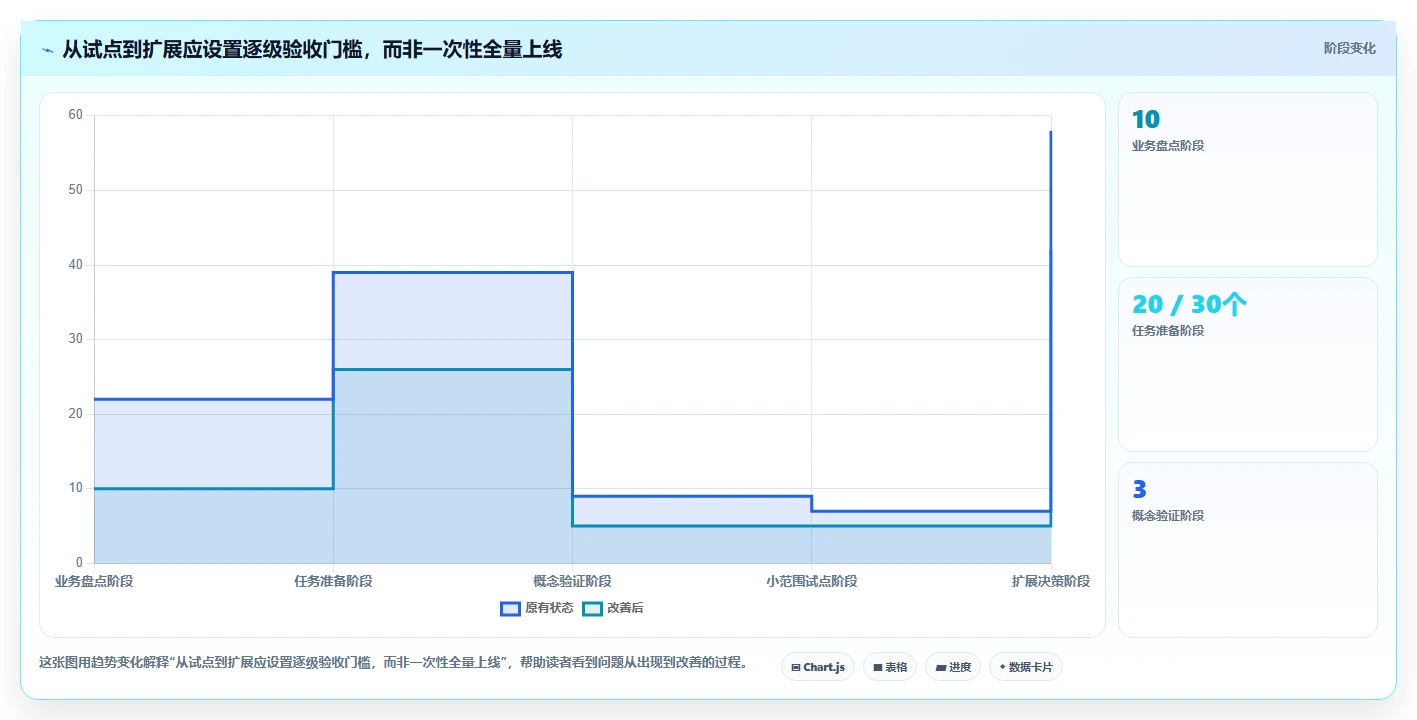Click the y-axis value 10
1417x720 pixels.
[76, 488]
